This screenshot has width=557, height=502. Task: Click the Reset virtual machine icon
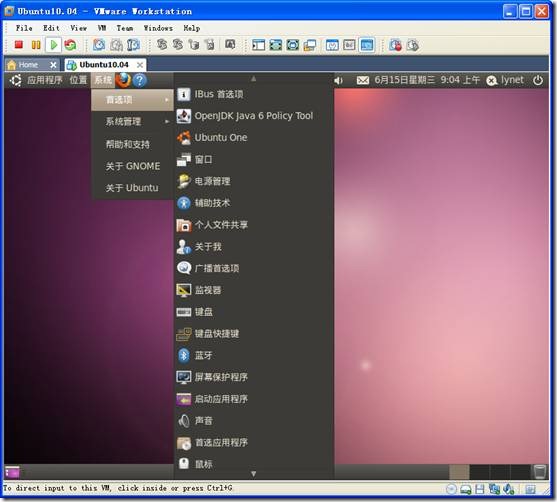pyautogui.click(x=70, y=45)
